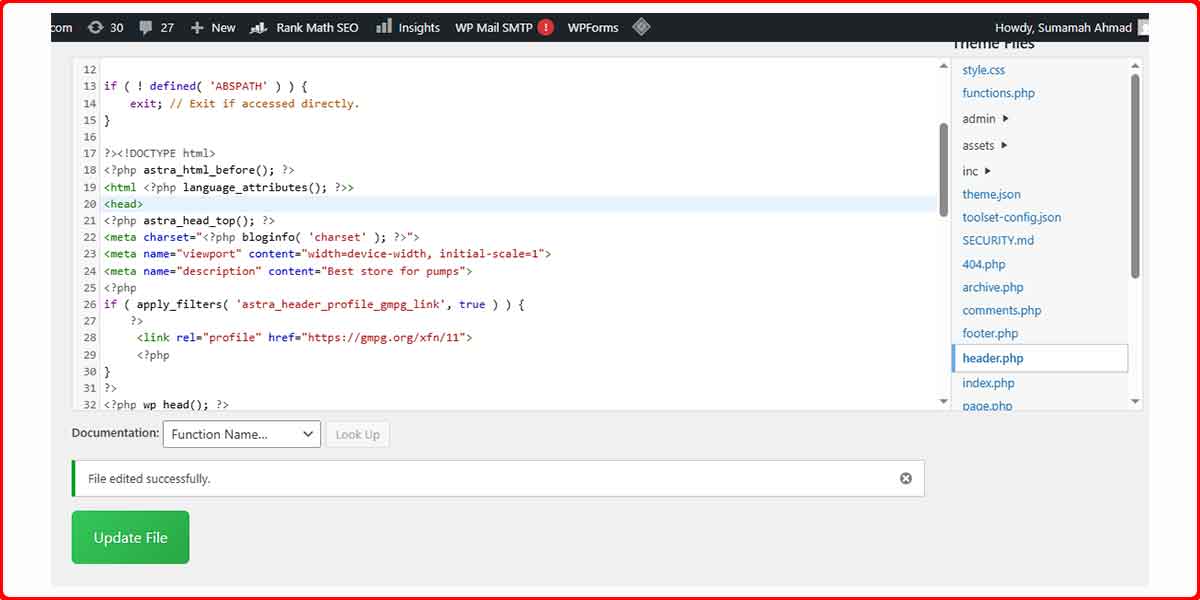The image size is (1200, 600).
Task: Click the meta description line 24
Action: (288, 271)
